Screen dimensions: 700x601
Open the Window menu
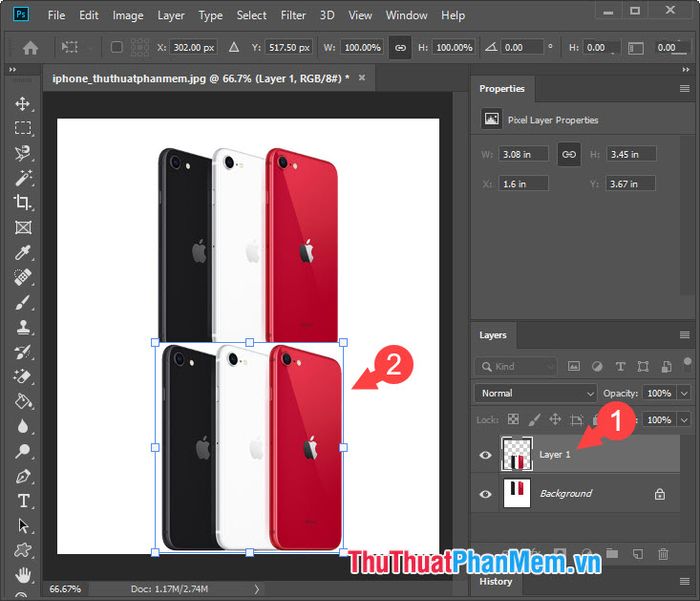point(406,15)
